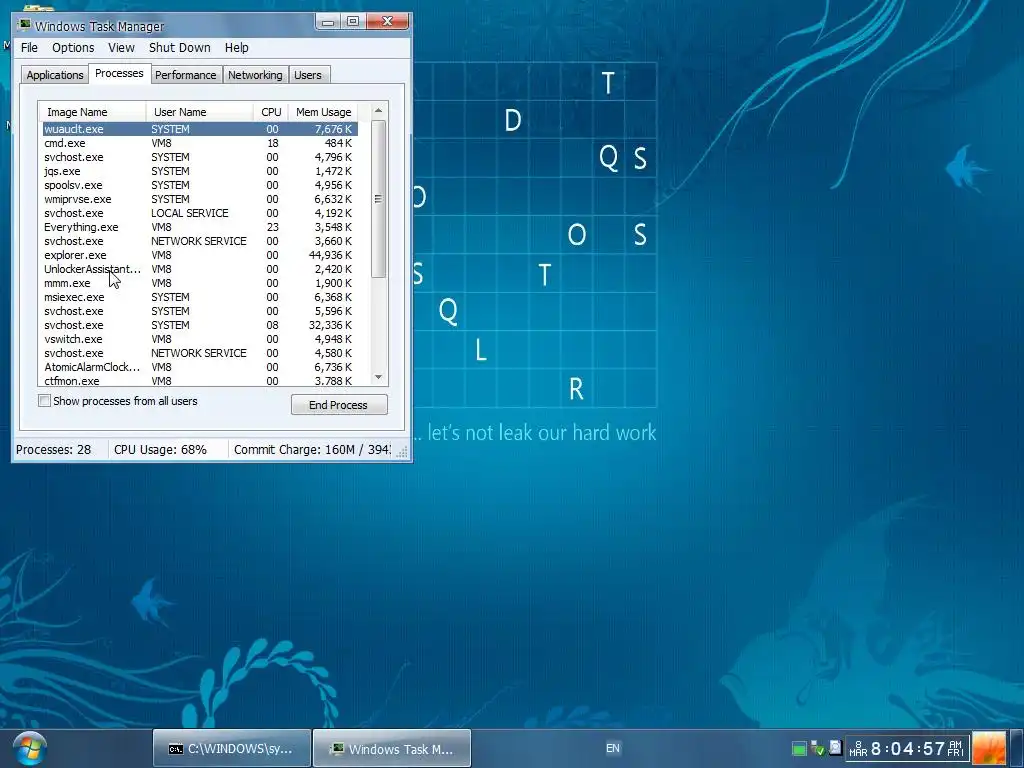Switch to the Applications tab
The image size is (1024, 768).
click(55, 75)
